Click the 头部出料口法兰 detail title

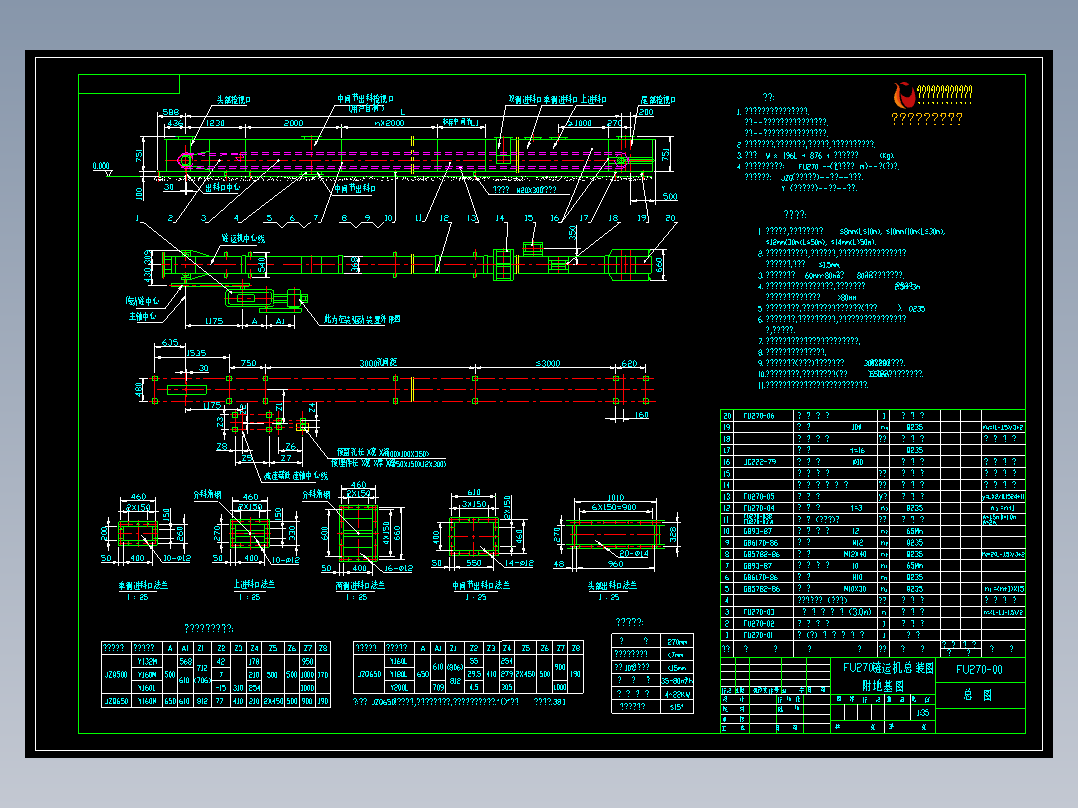[612, 585]
